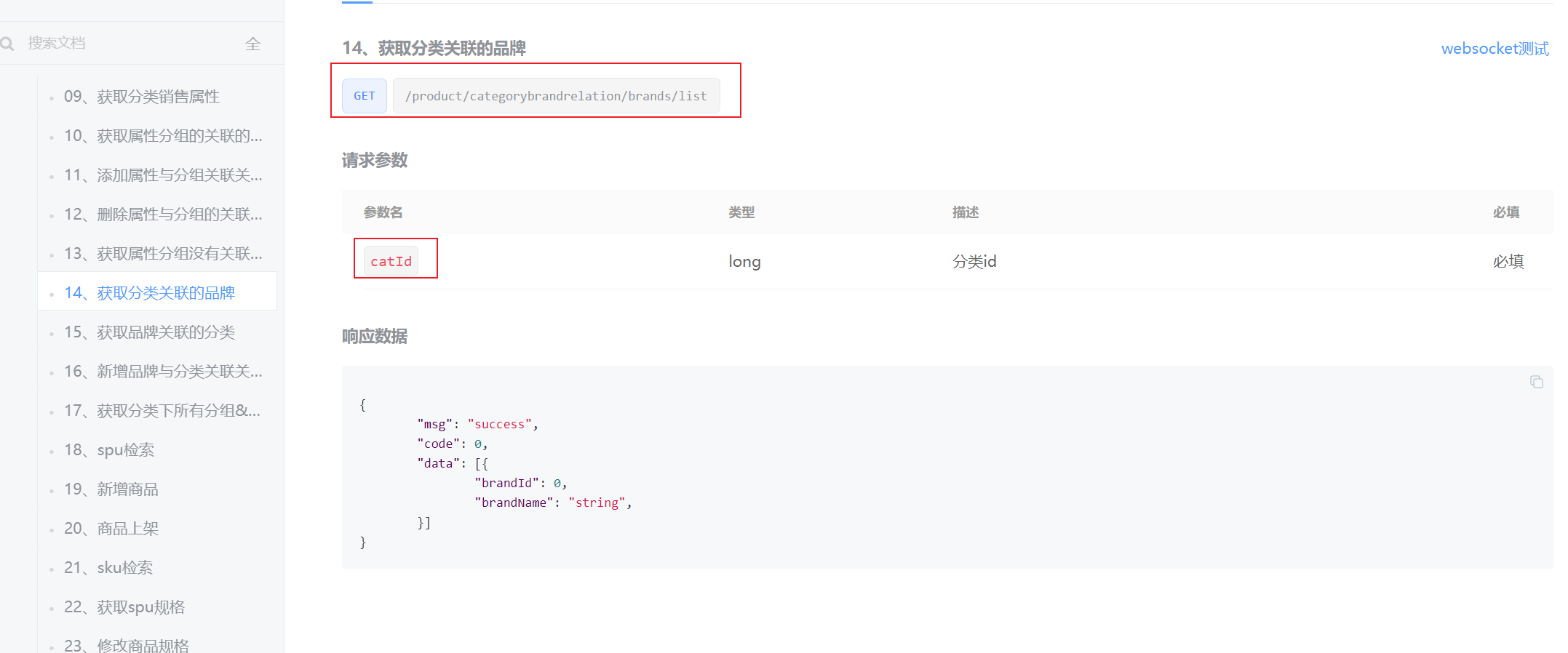Select 12、删除属性与分组的关联... entry

[x=163, y=215]
